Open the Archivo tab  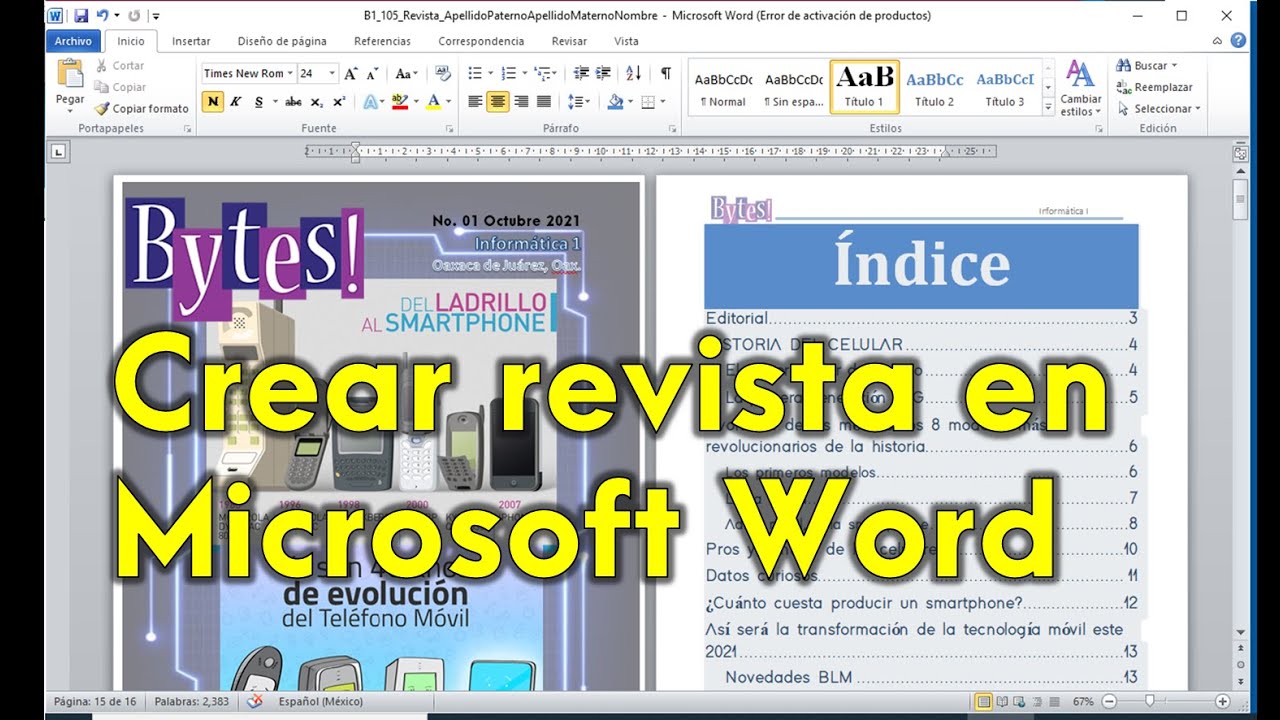[x=73, y=41]
